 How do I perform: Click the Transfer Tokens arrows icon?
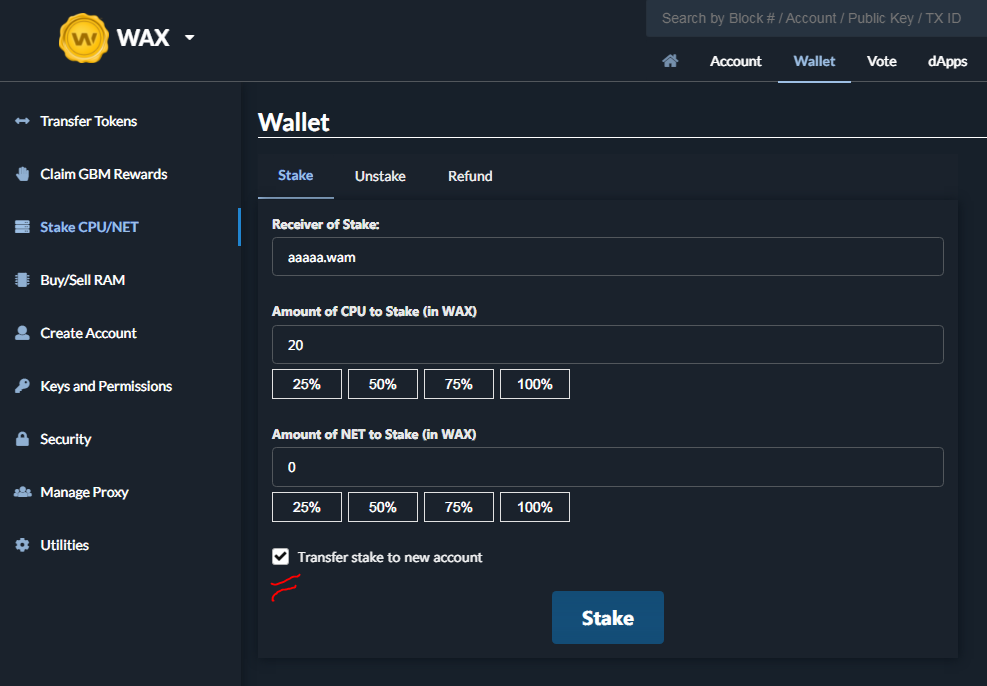[x=23, y=121]
